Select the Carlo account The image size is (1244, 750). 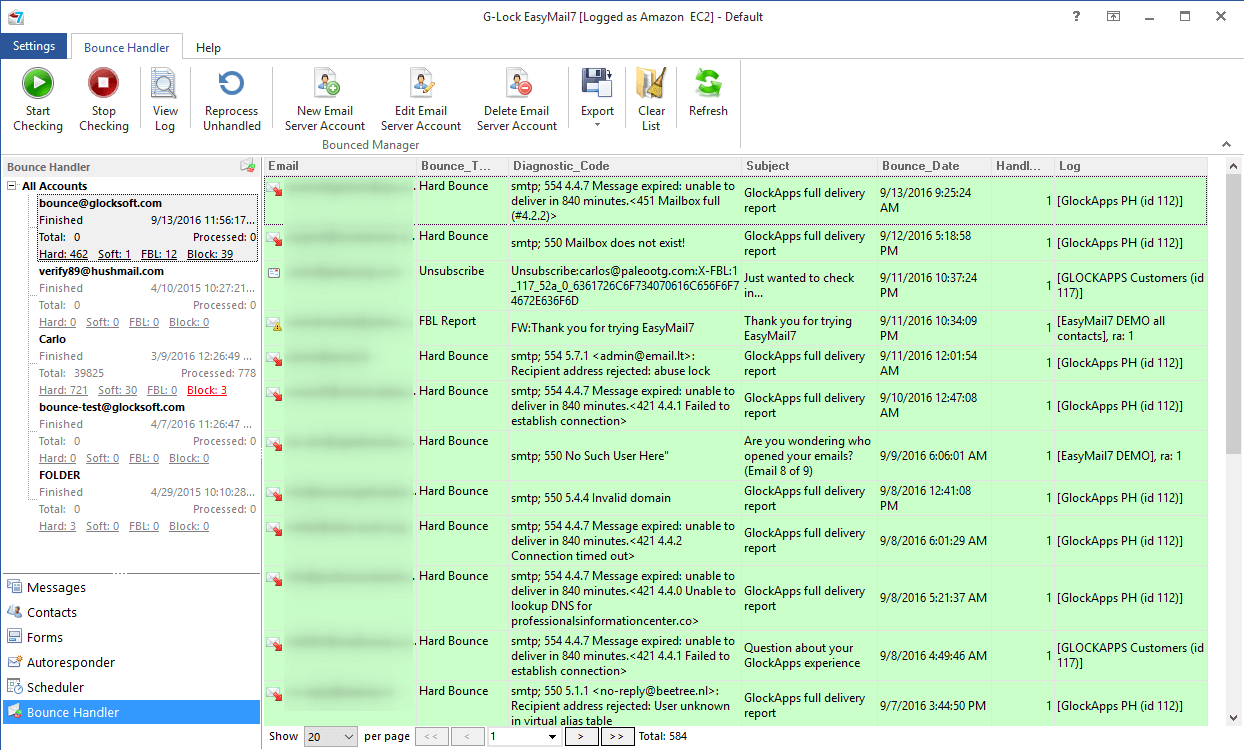point(53,339)
